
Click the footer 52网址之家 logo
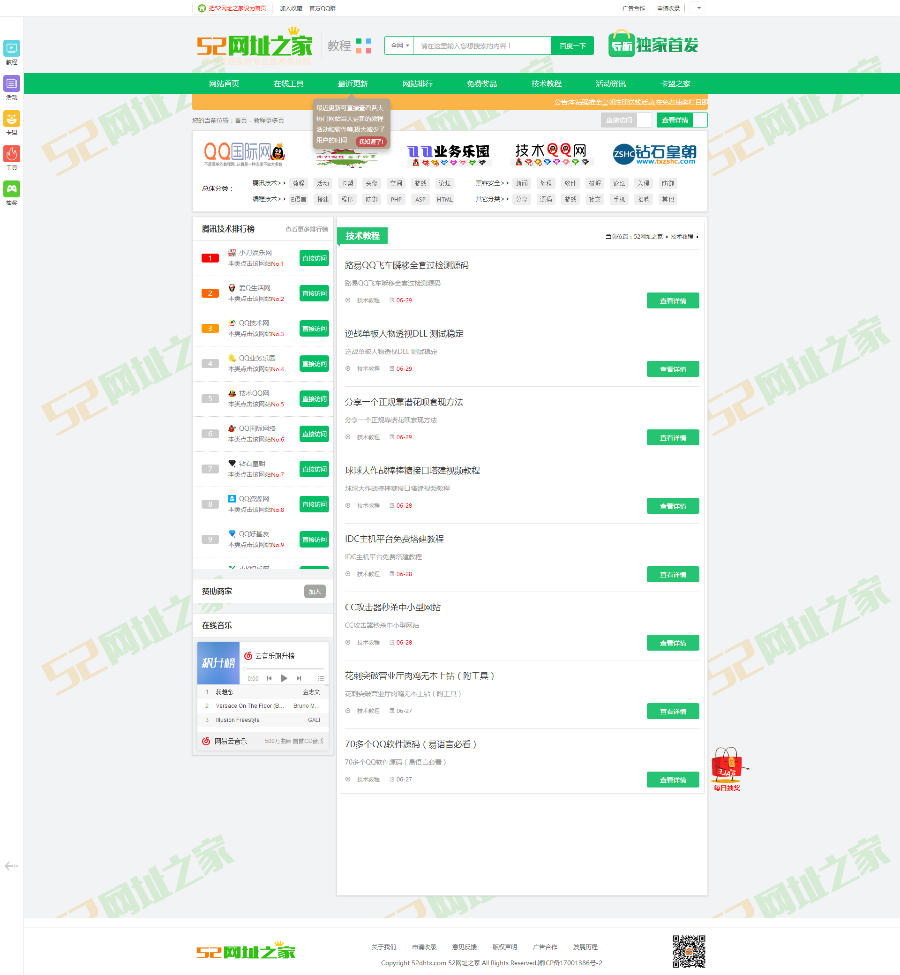246,951
